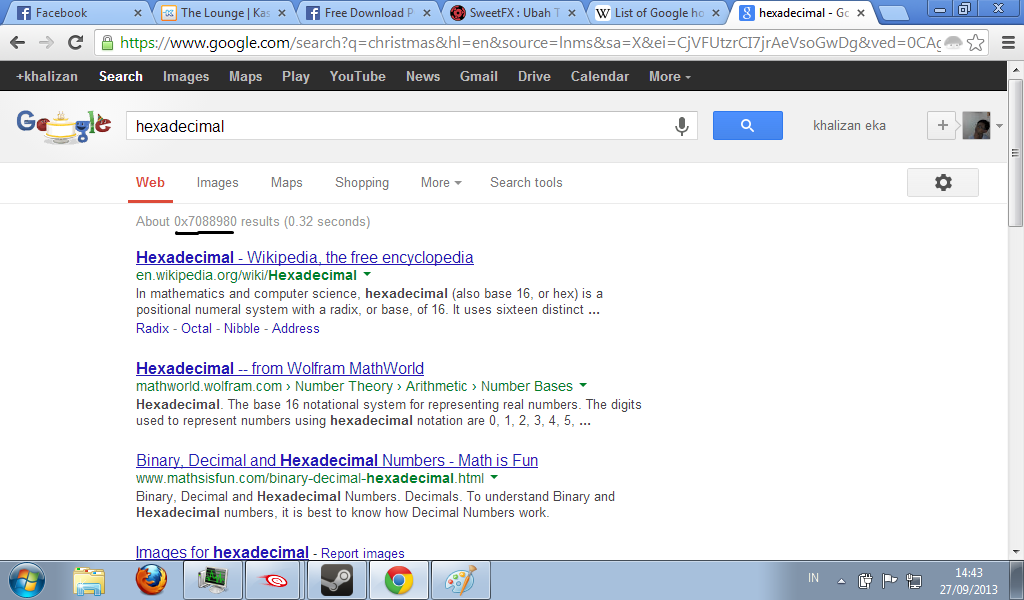Screen dimensions: 1024x600
Task: Open a new tab button
Action: (892, 12)
